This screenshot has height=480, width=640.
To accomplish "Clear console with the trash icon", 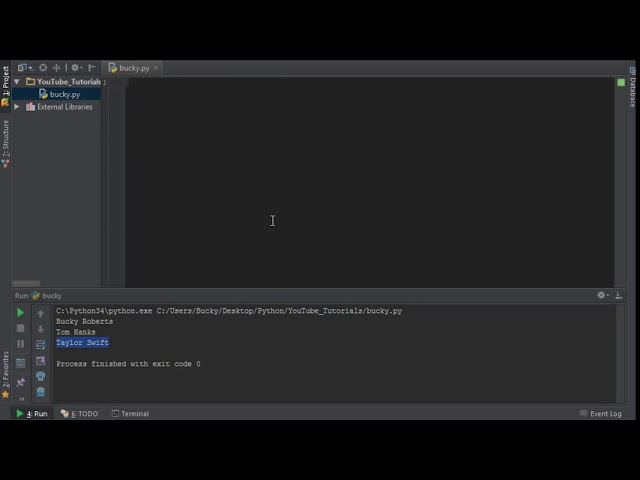I will click(40, 392).
